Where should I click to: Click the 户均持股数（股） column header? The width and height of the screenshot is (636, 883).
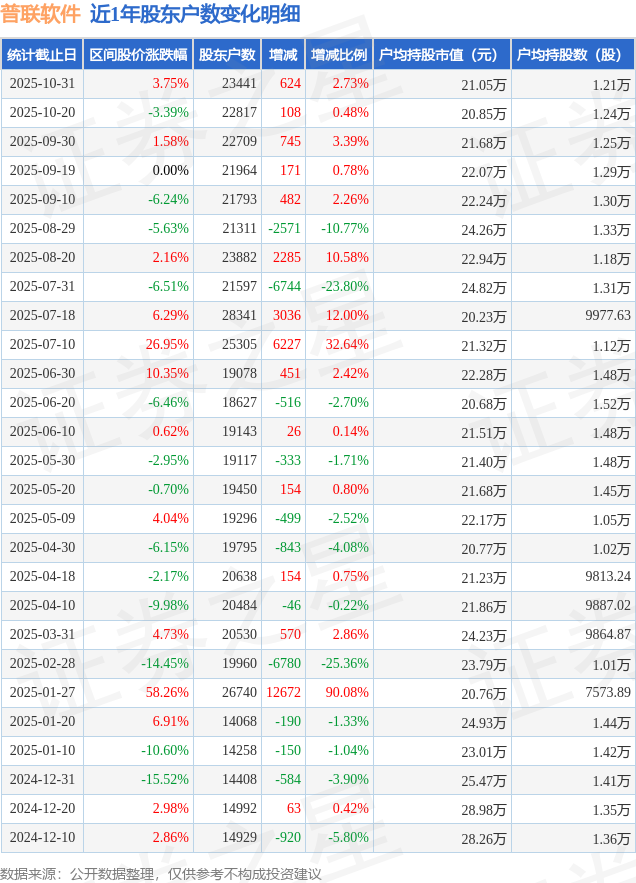click(x=572, y=55)
